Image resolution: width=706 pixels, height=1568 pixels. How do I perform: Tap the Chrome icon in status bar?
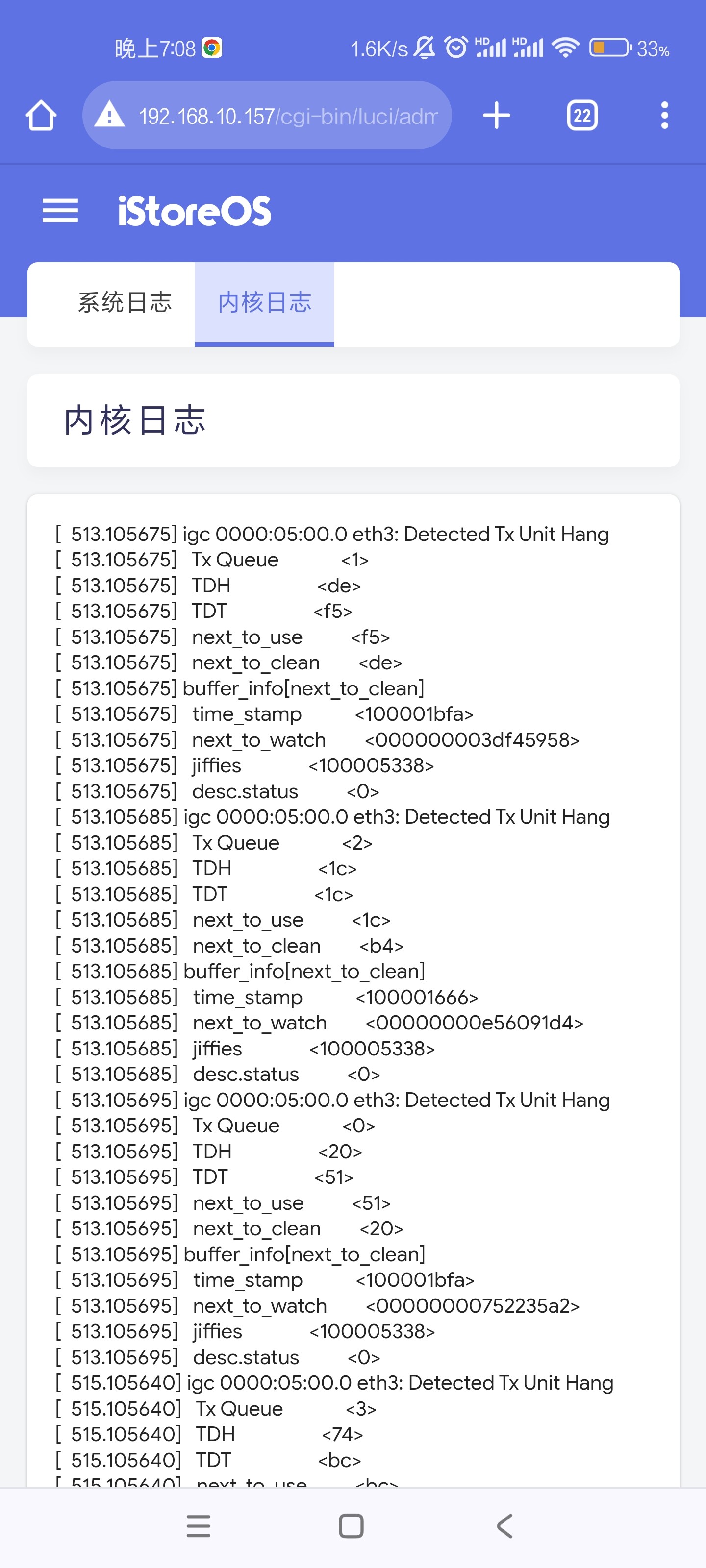click(212, 48)
